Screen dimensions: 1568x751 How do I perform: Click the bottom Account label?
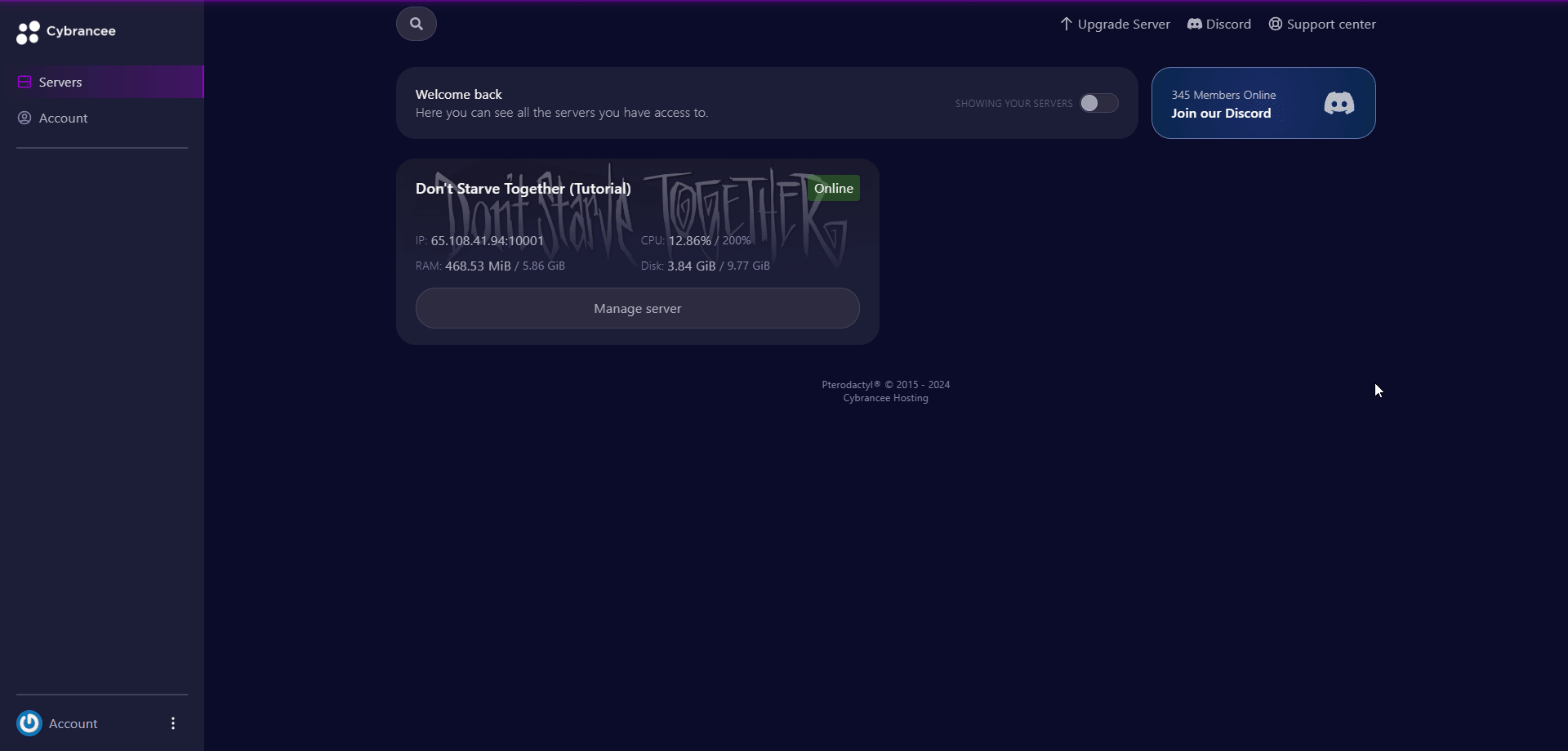click(x=73, y=723)
